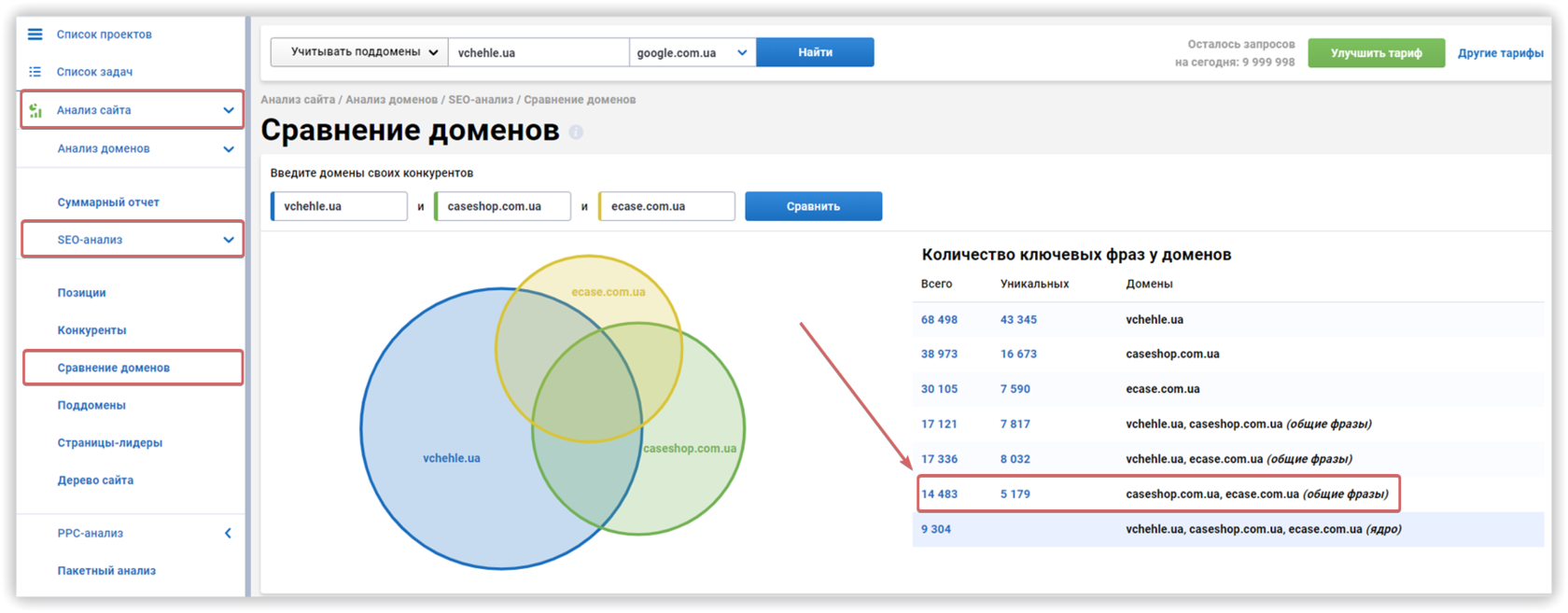Image resolution: width=1568 pixels, height=613 pixels.
Task: Click the vchehle.ua label in the Venn diagram
Action: (x=452, y=458)
